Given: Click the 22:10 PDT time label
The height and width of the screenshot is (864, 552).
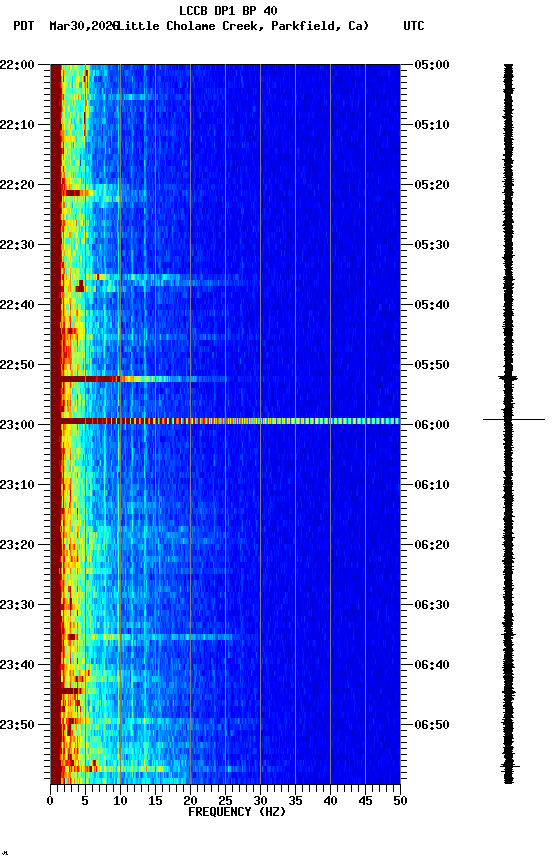Looking at the screenshot, I should [x=17, y=125].
